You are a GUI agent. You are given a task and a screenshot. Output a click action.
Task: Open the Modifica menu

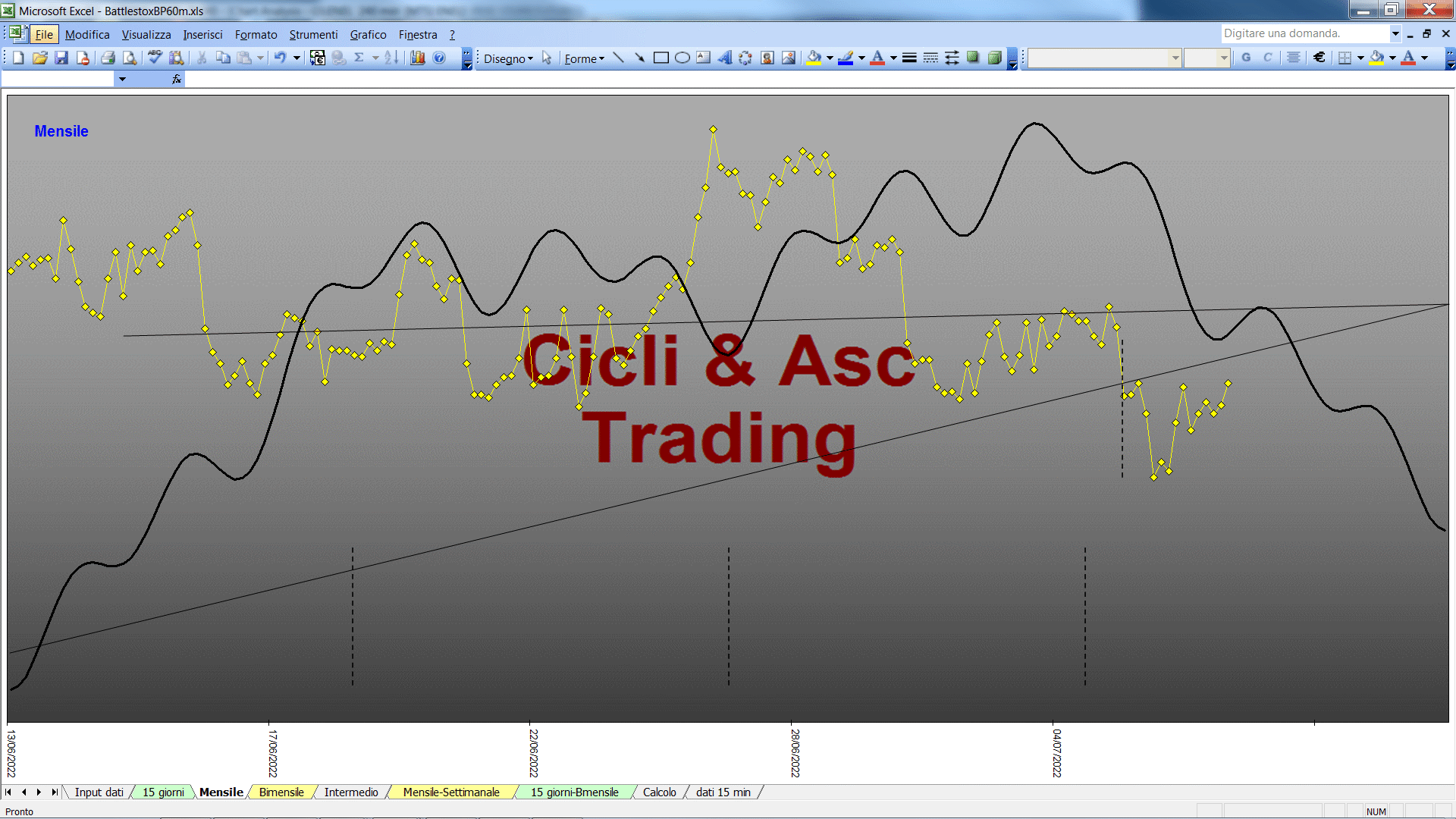point(87,34)
